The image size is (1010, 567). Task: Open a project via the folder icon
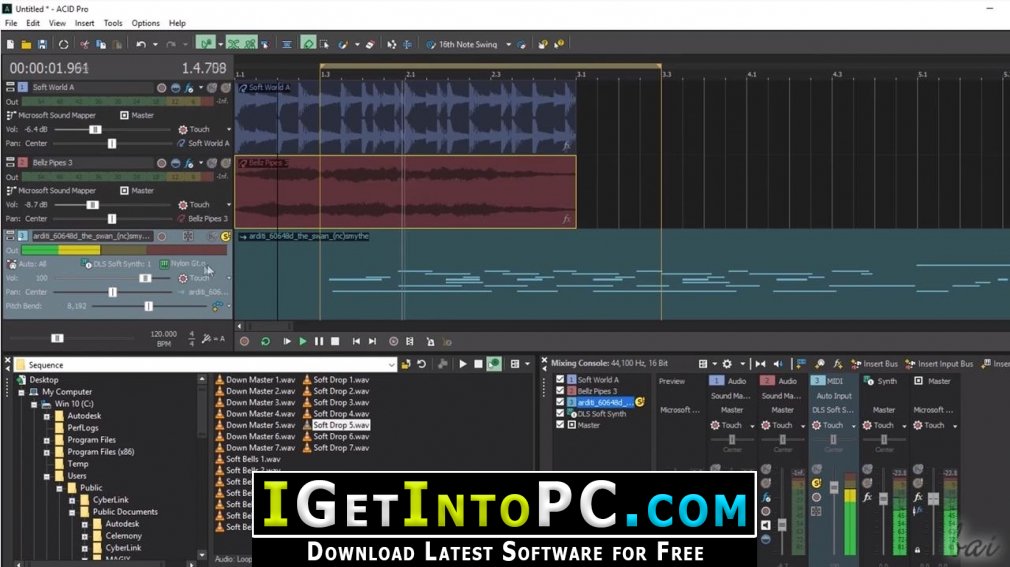pos(26,44)
